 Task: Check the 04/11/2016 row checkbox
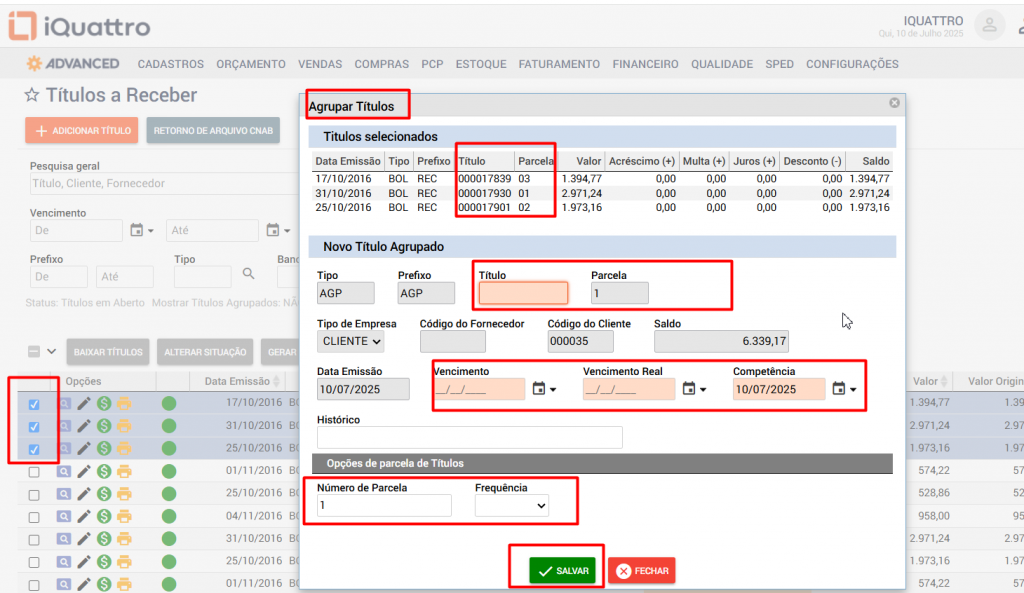34,517
